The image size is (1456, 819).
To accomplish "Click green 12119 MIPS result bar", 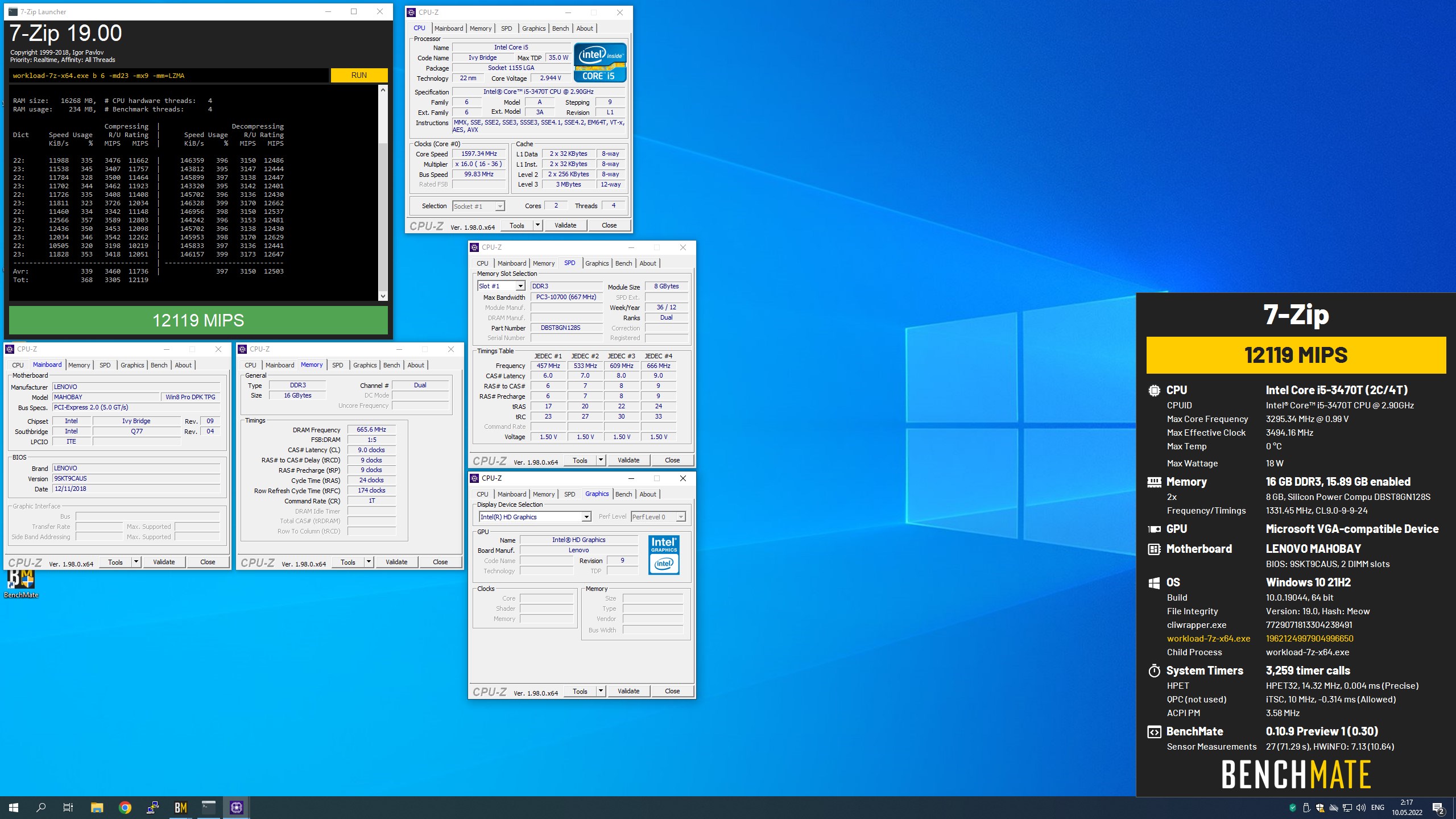I will coord(198,320).
